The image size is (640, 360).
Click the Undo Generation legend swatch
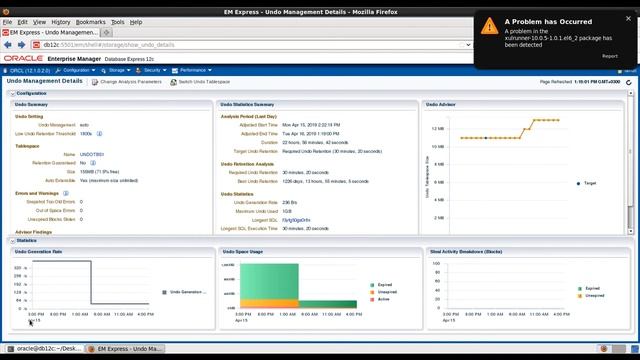(x=164, y=292)
